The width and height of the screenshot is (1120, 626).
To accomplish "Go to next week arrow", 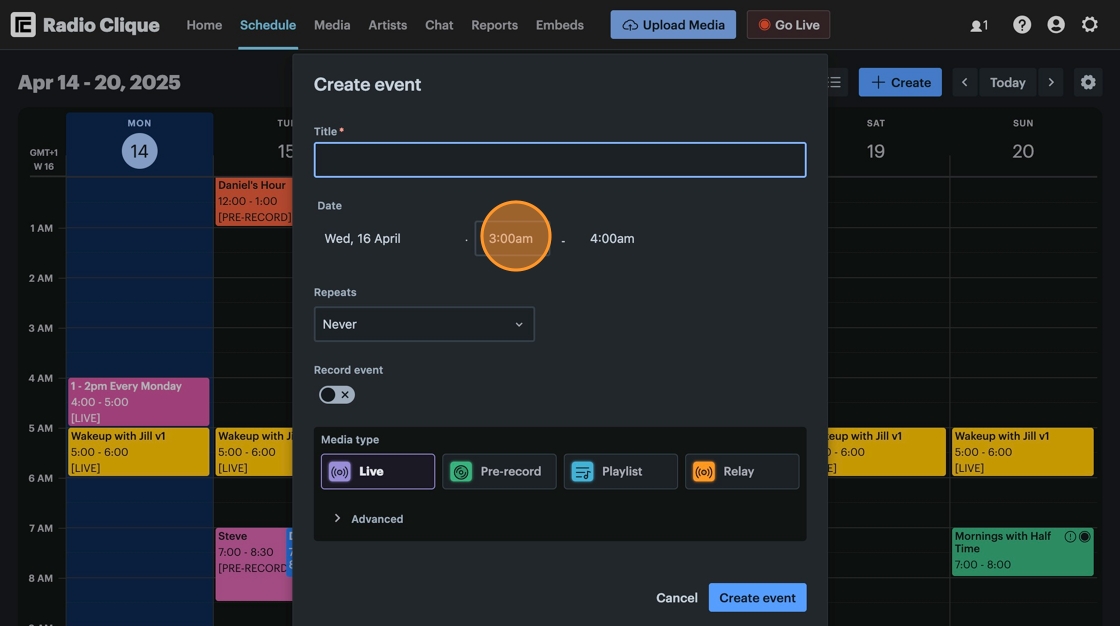I will click(1051, 82).
